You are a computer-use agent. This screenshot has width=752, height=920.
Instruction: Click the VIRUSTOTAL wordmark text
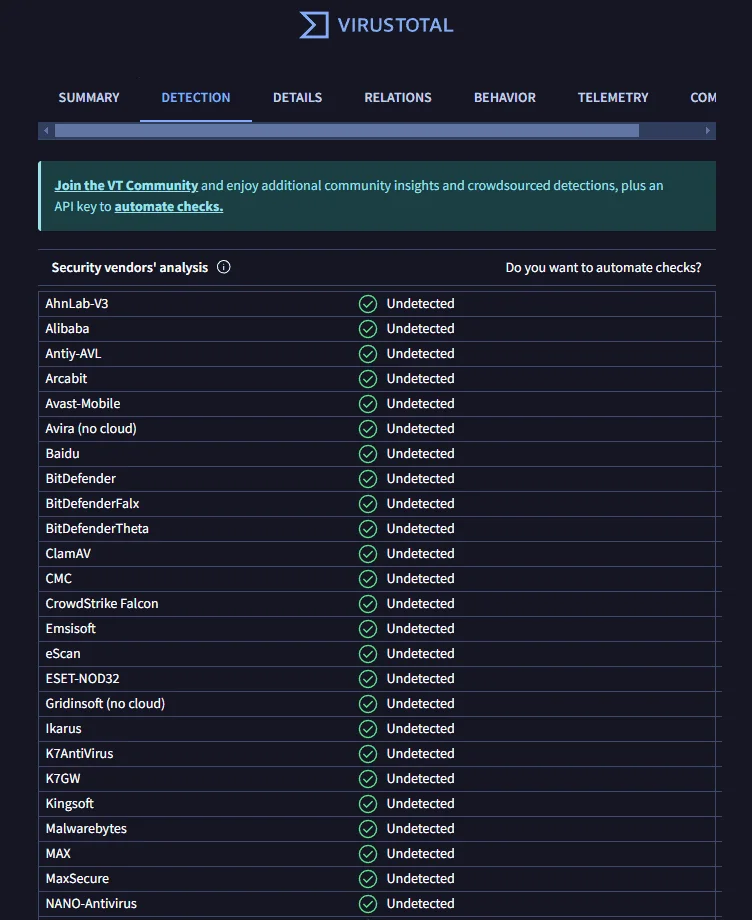(x=395, y=25)
